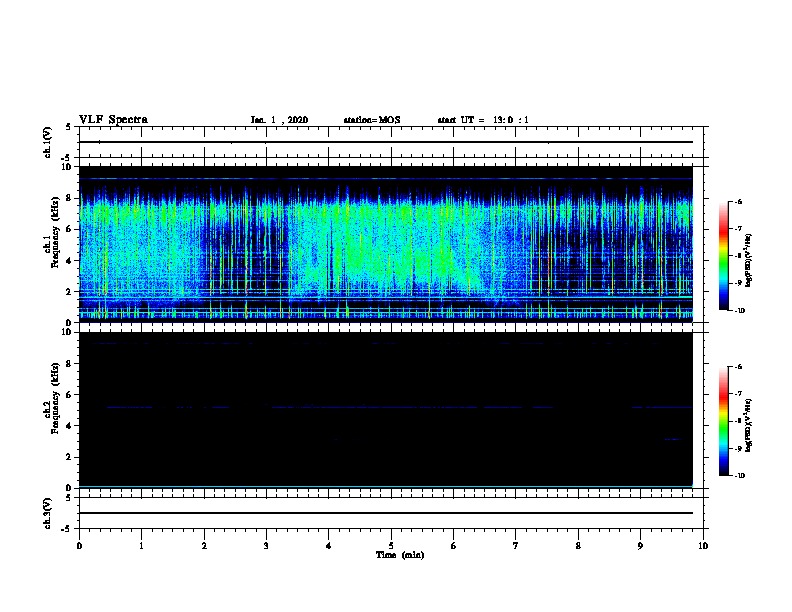The width and height of the screenshot is (792, 612).
Task: Click ch.2 frequency tick label "8"
Action: [x=70, y=364]
